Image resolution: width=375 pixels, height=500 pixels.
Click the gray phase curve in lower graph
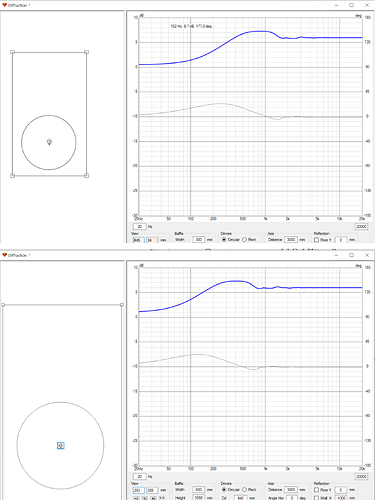click(x=198, y=355)
